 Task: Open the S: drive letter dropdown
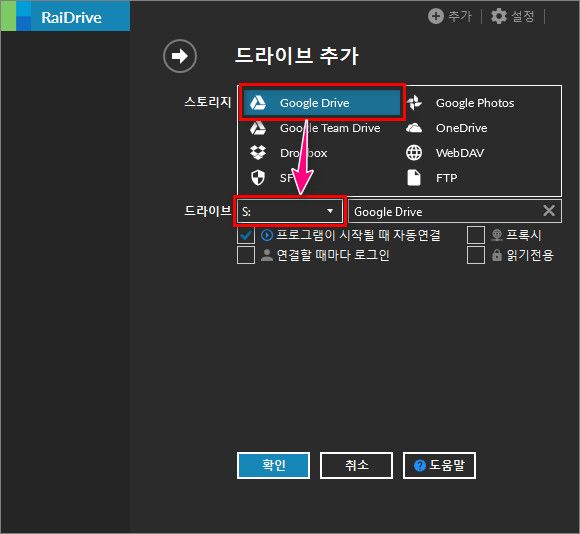(x=290, y=211)
